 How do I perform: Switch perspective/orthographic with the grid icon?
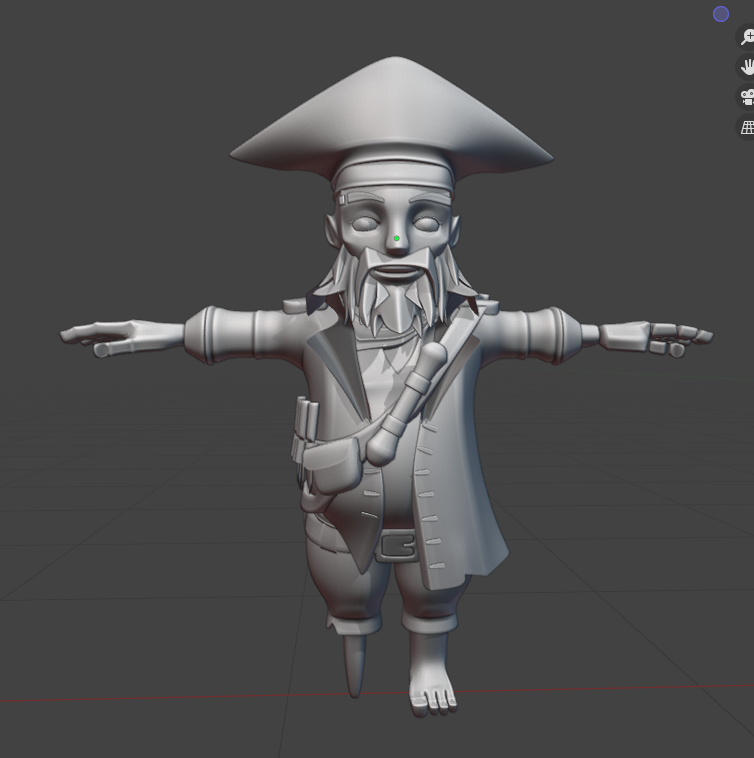[747, 128]
